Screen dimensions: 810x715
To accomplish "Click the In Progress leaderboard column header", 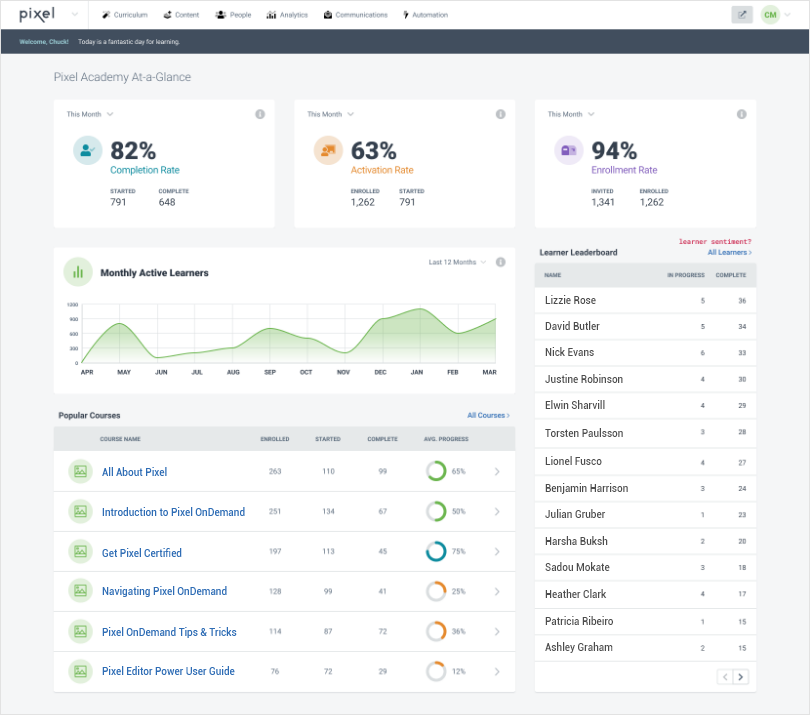I will click(686, 275).
